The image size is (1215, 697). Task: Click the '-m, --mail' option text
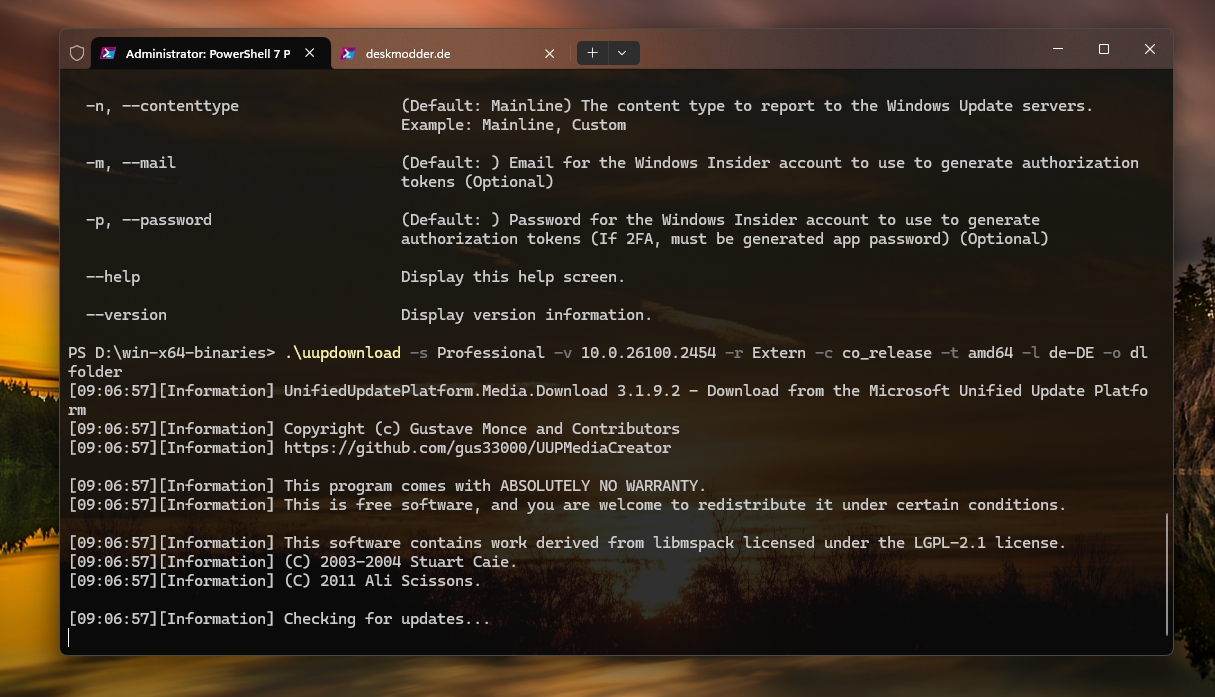[x=131, y=163]
